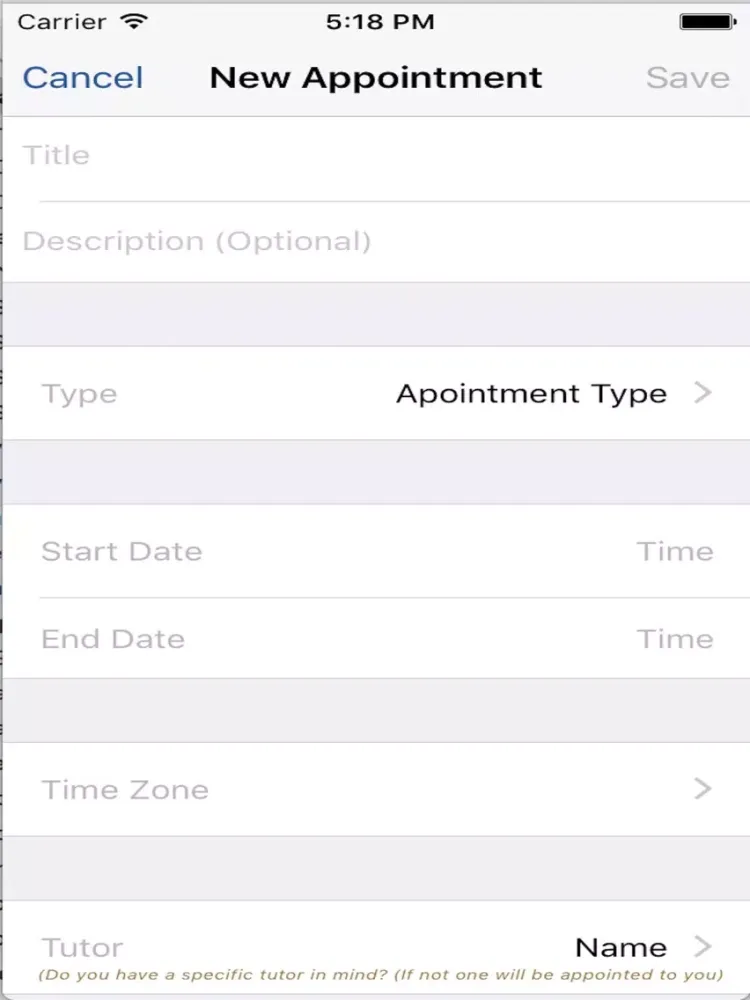Viewport: 750px width, 1000px height.
Task: Expand the Tutor chevron arrow
Action: pyautogui.click(x=703, y=946)
